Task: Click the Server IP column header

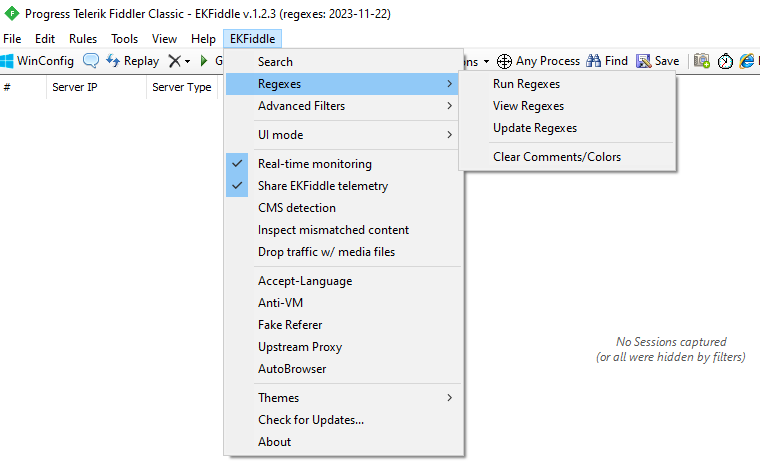Action: [96, 87]
